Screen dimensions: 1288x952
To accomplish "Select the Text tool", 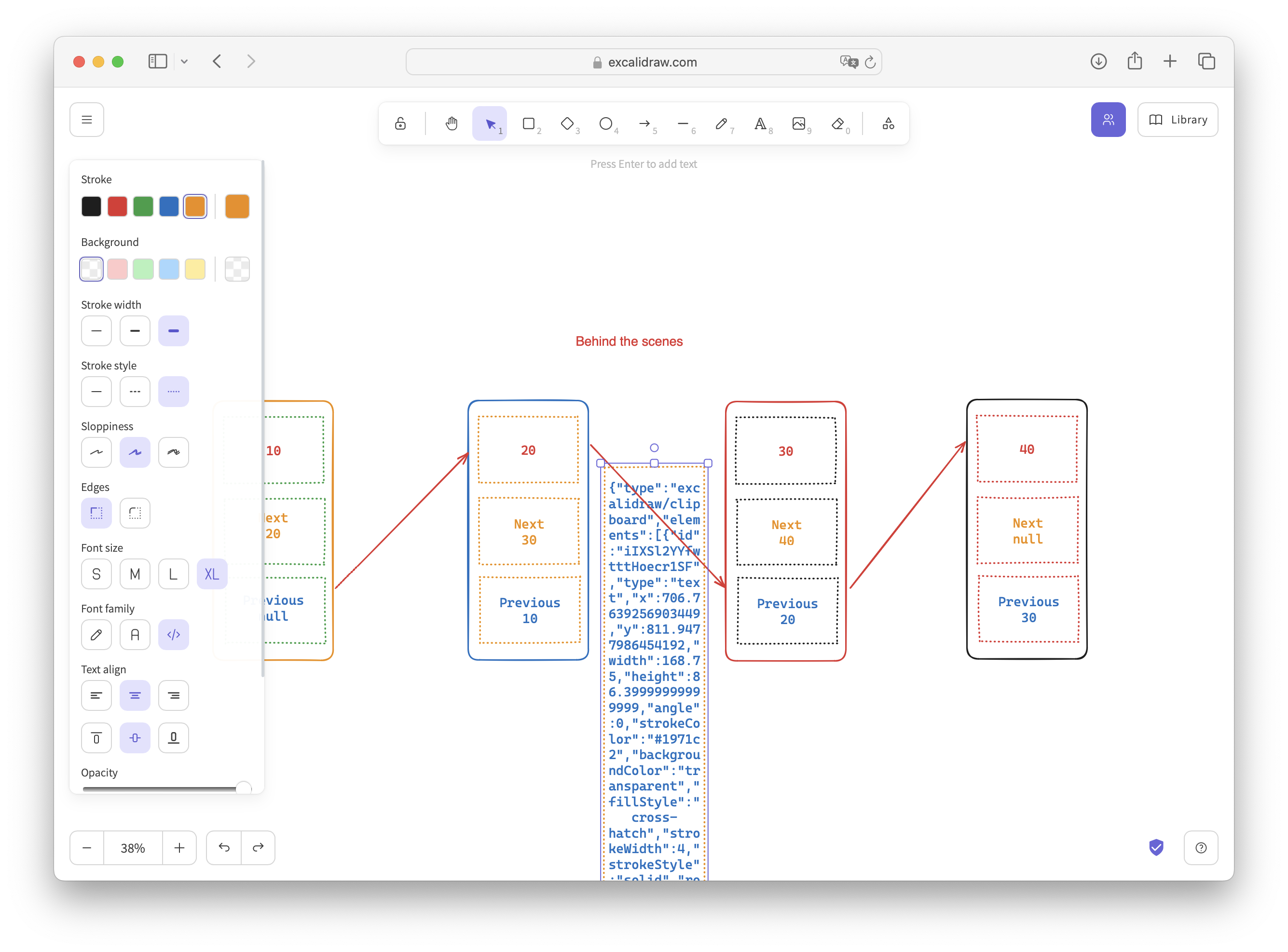I will [x=761, y=123].
